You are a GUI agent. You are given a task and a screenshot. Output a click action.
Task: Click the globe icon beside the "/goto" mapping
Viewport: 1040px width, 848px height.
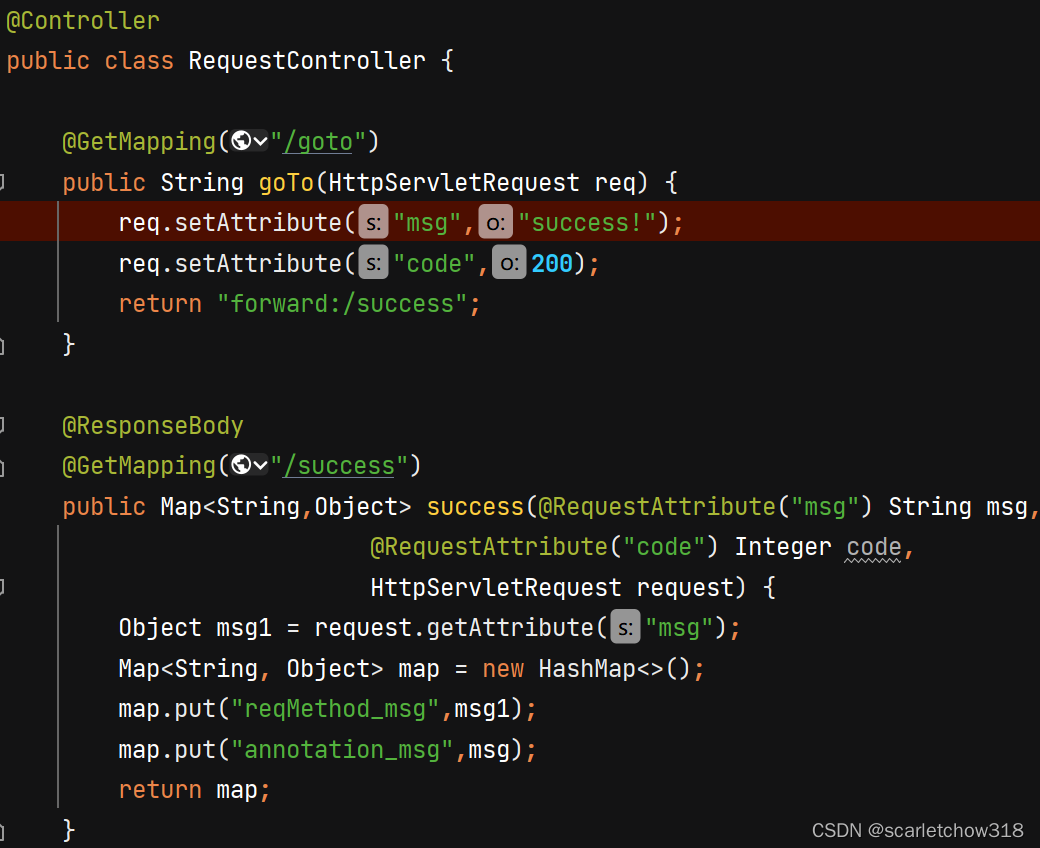(239, 141)
